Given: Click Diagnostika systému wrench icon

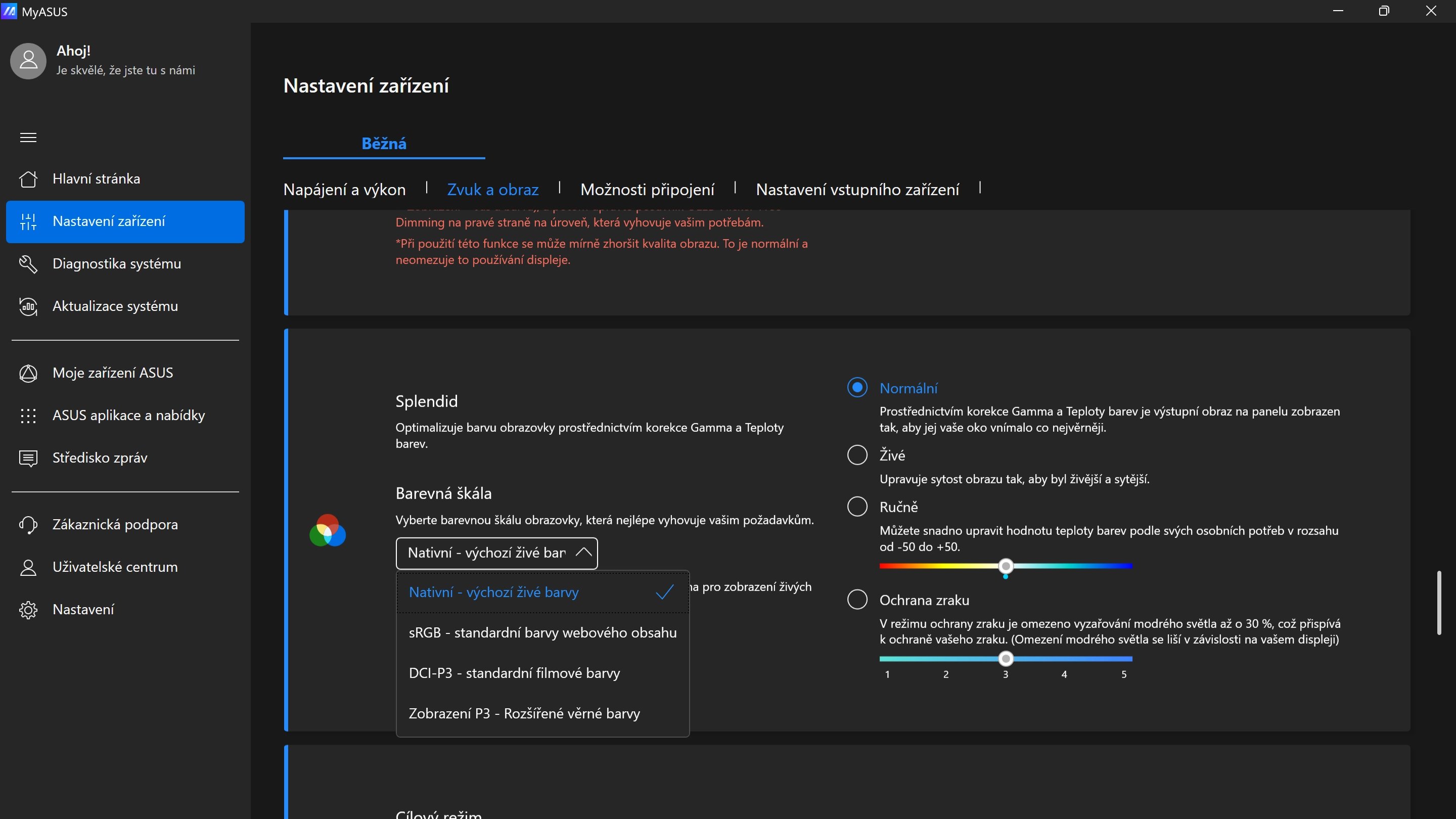Looking at the screenshot, I should tap(28, 264).
